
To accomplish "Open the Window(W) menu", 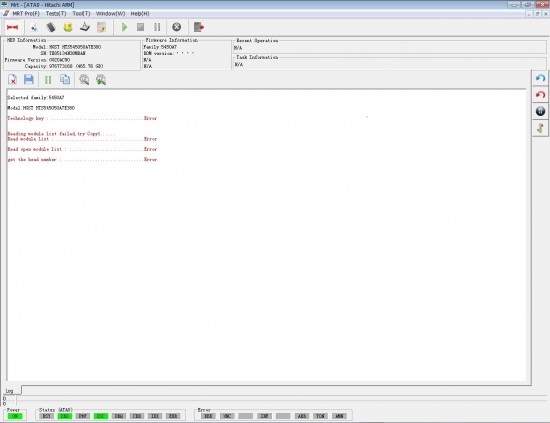I will pos(110,13).
